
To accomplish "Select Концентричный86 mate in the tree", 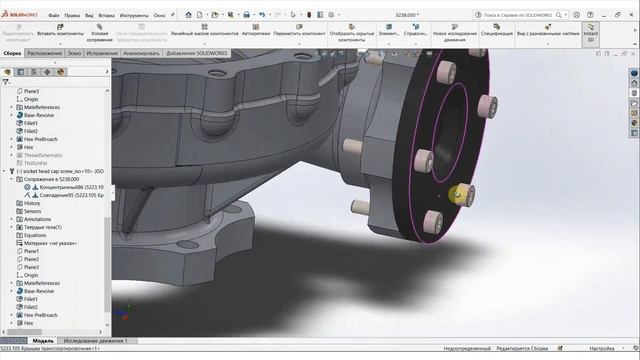I will 63,187.
